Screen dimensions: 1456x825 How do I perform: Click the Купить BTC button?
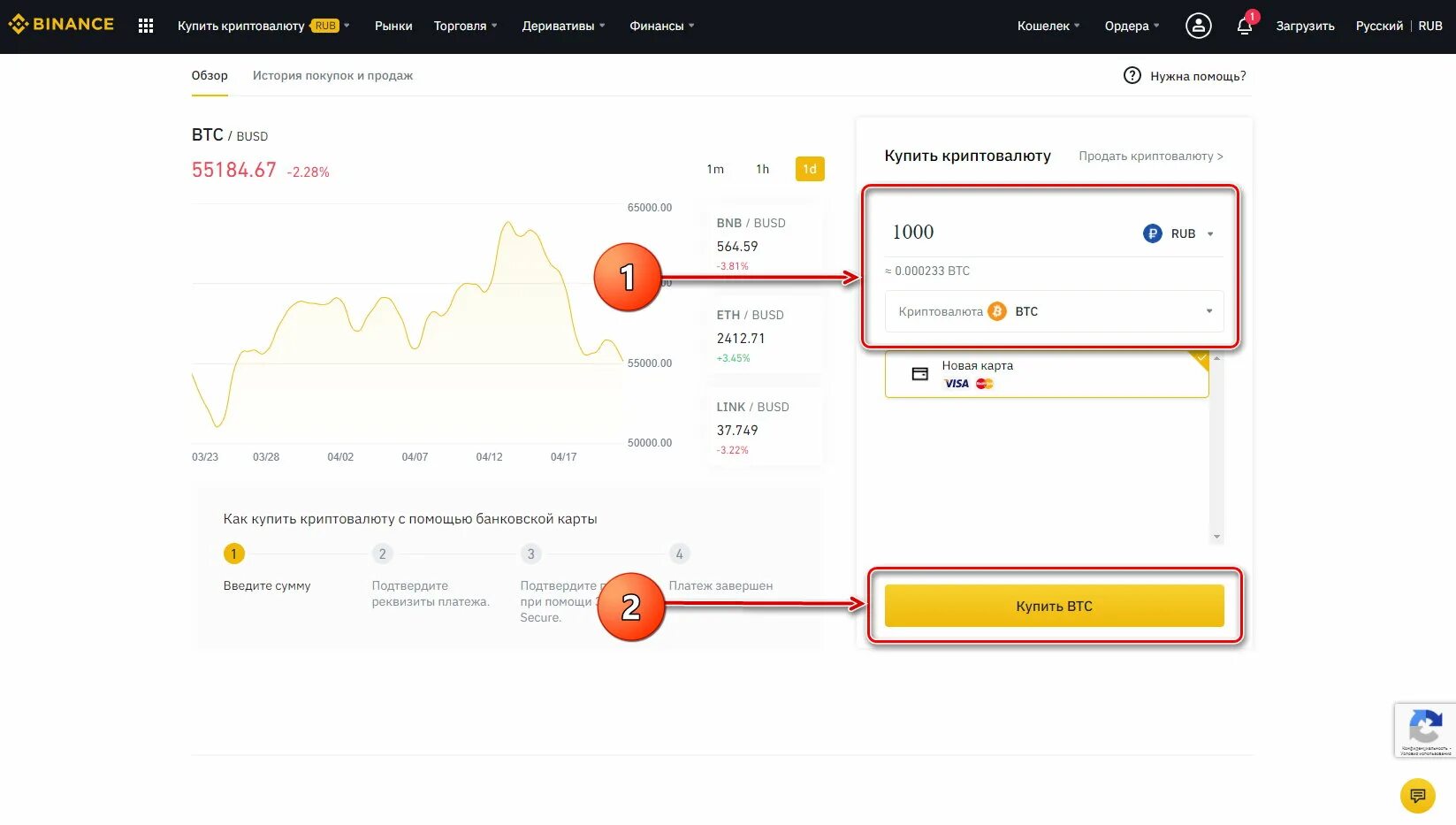click(1054, 606)
